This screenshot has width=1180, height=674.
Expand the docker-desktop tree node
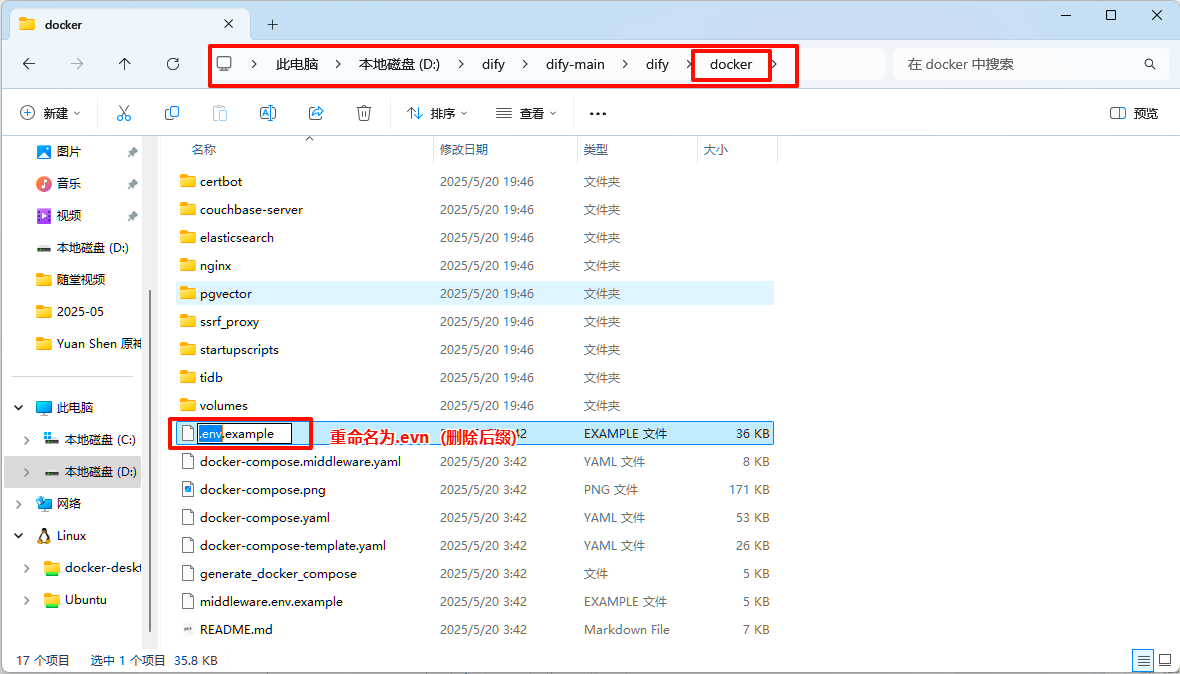click(27, 568)
